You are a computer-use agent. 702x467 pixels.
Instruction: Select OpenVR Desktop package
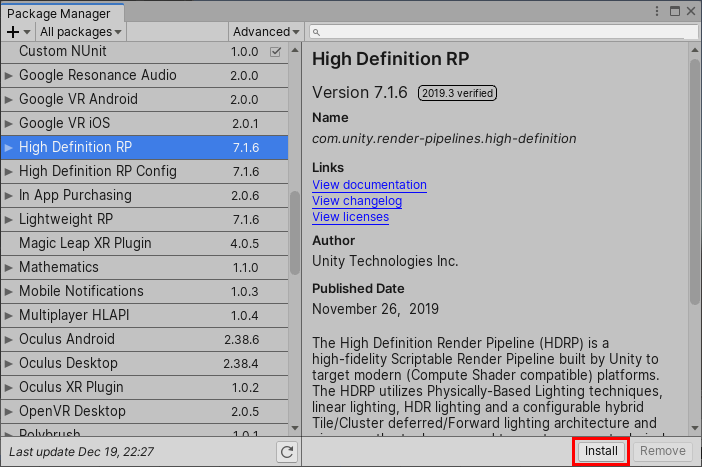click(x=145, y=411)
